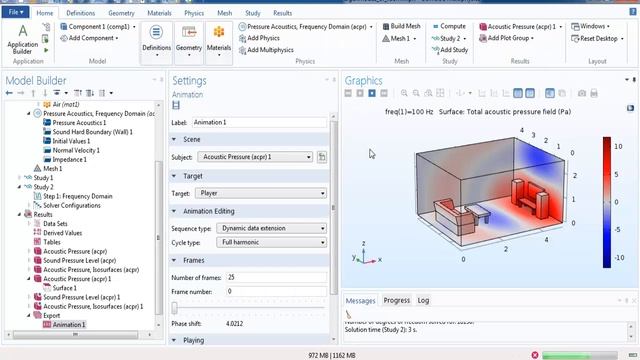Open the Results ribbon tab

(x=282, y=13)
